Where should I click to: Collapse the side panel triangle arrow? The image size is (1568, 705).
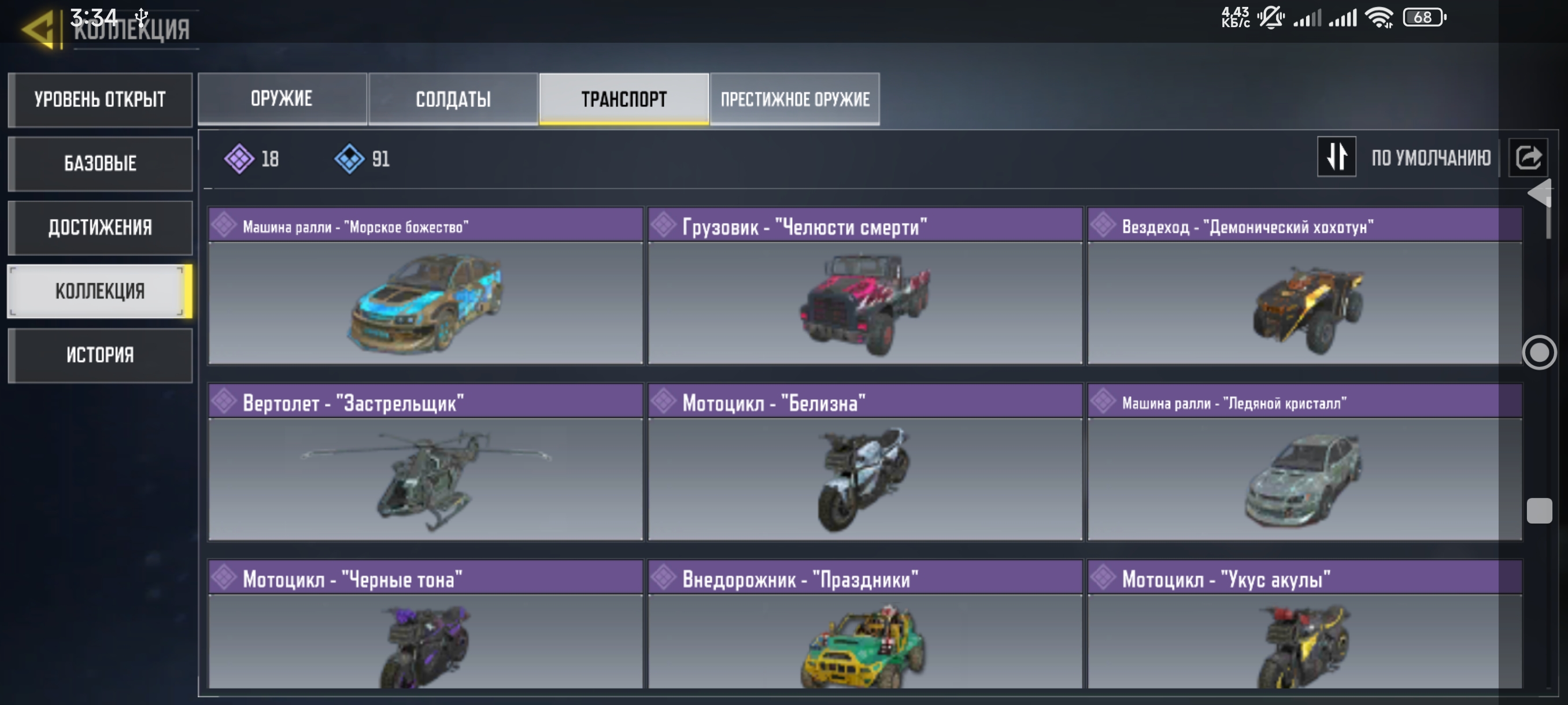(1540, 193)
